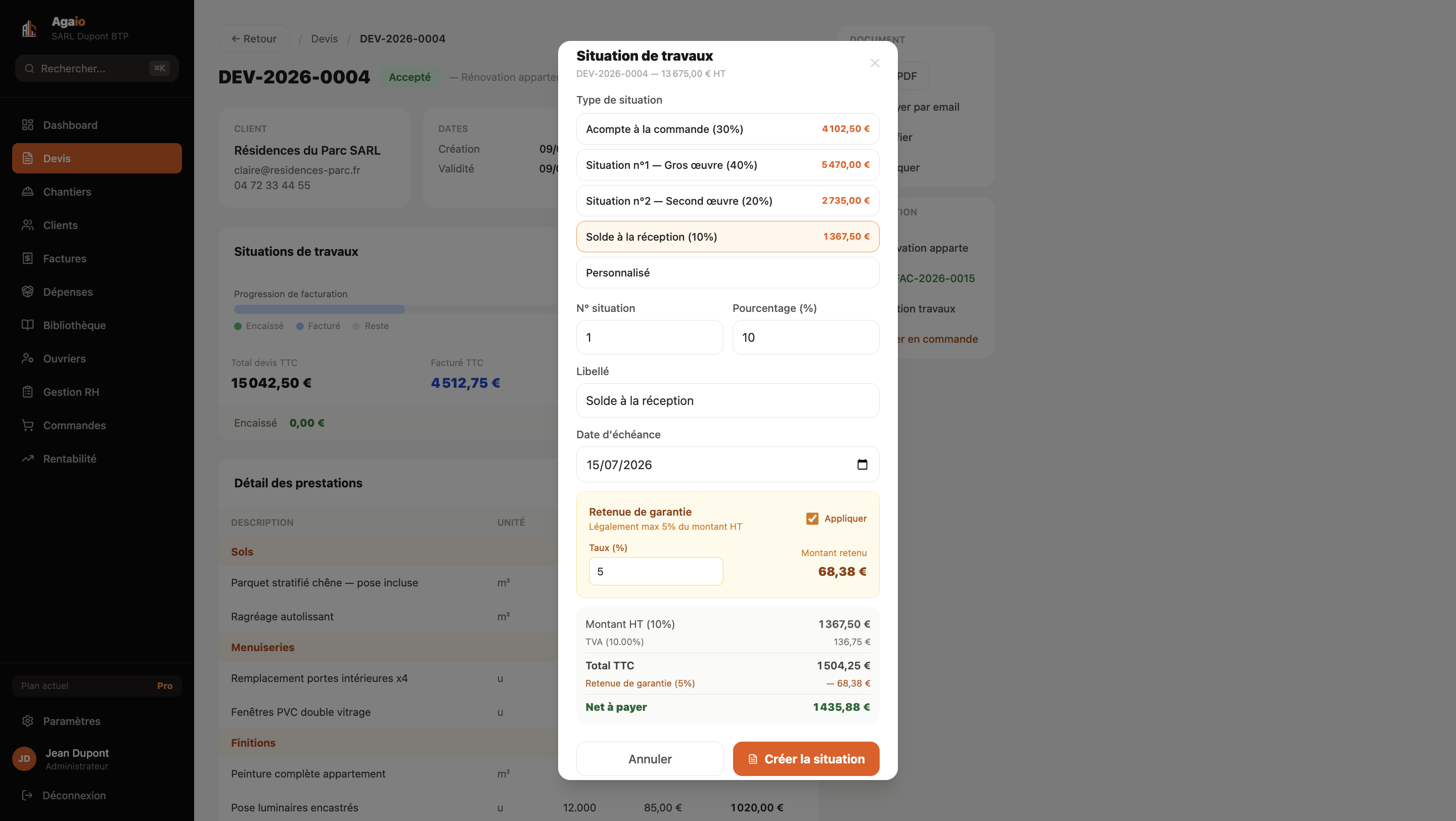Click the Total TTC value 1 504,25 €
Image resolution: width=1456 pixels, height=821 pixels.
843,666
